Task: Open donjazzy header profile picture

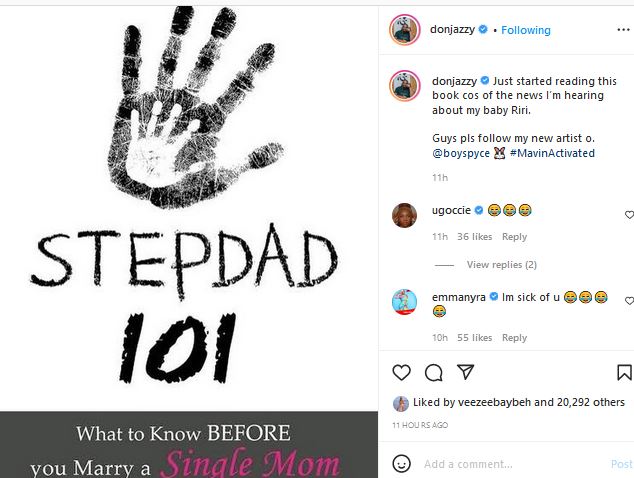Action: pos(405,30)
